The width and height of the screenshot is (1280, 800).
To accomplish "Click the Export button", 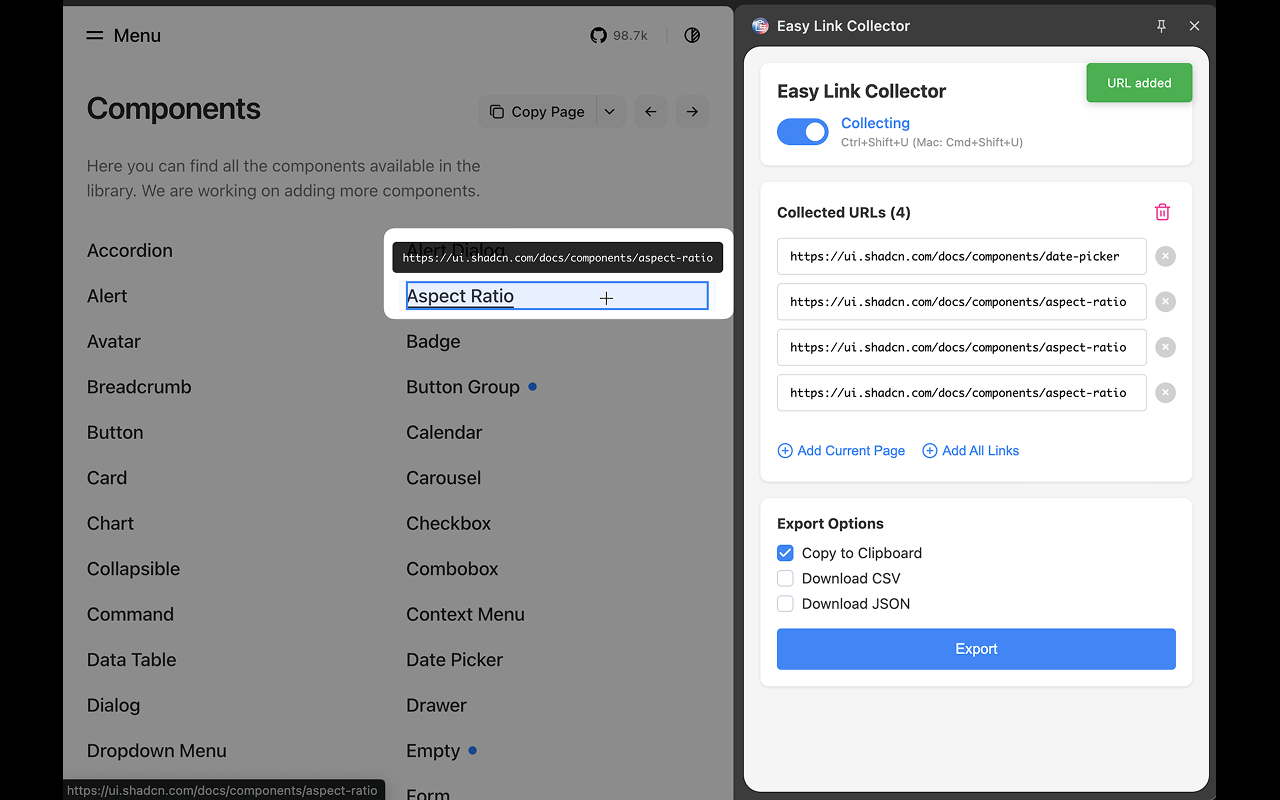I will coord(976,649).
